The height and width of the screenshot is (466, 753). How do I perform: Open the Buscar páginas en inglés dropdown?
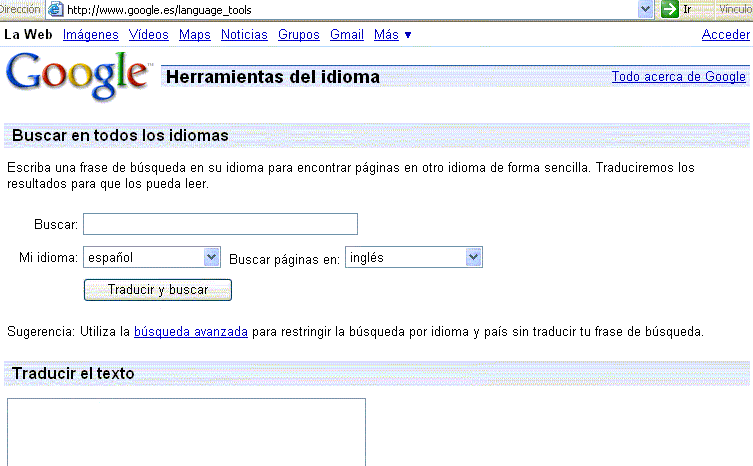[x=414, y=257]
